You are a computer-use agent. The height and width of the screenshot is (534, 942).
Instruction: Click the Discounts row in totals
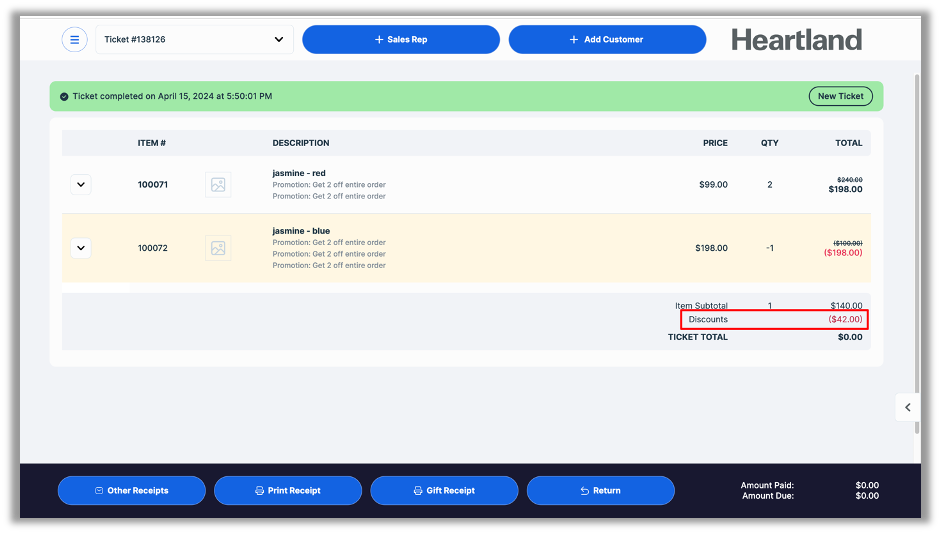[774, 320]
